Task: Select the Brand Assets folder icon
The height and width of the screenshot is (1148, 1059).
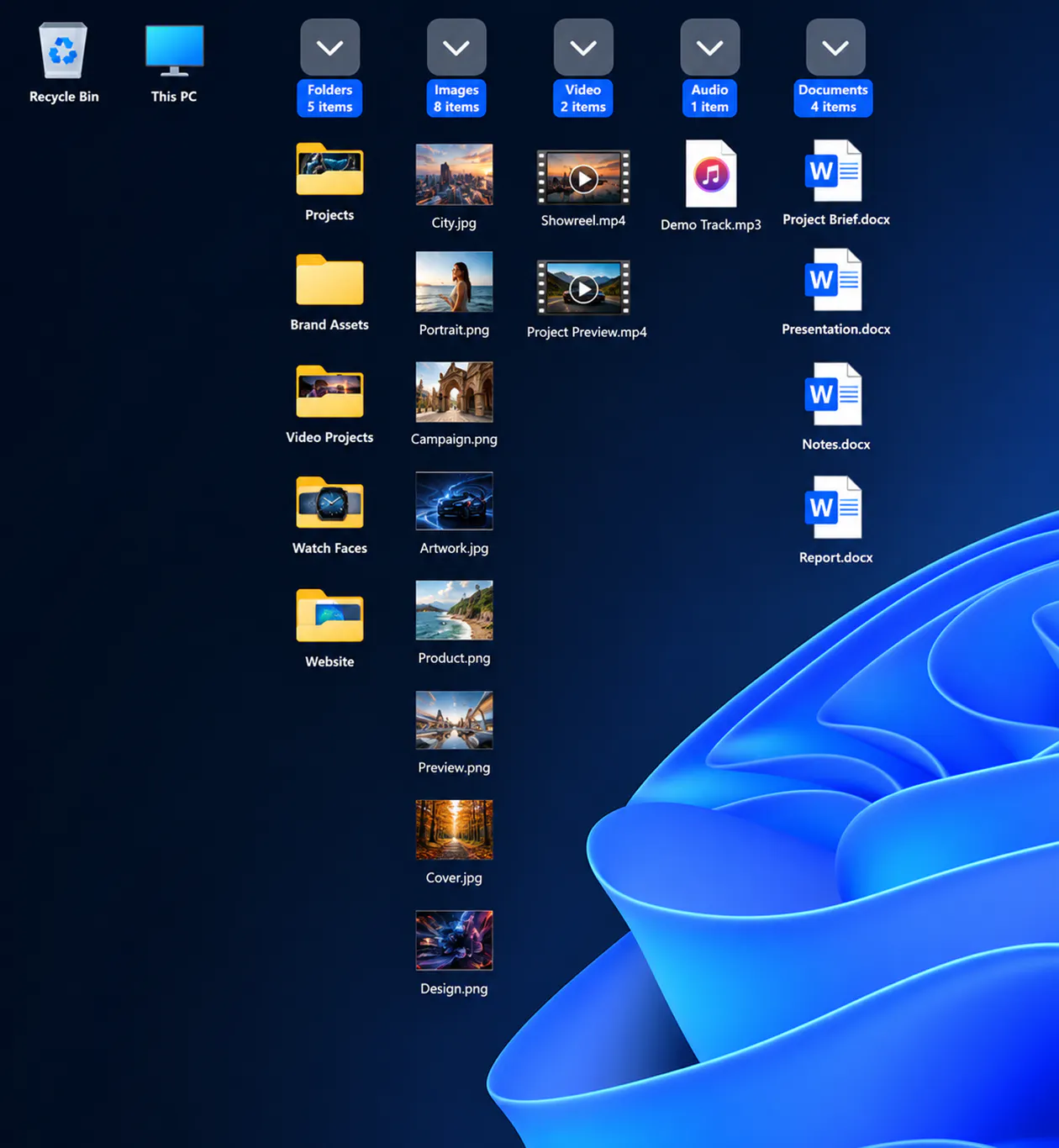Action: pos(329,279)
